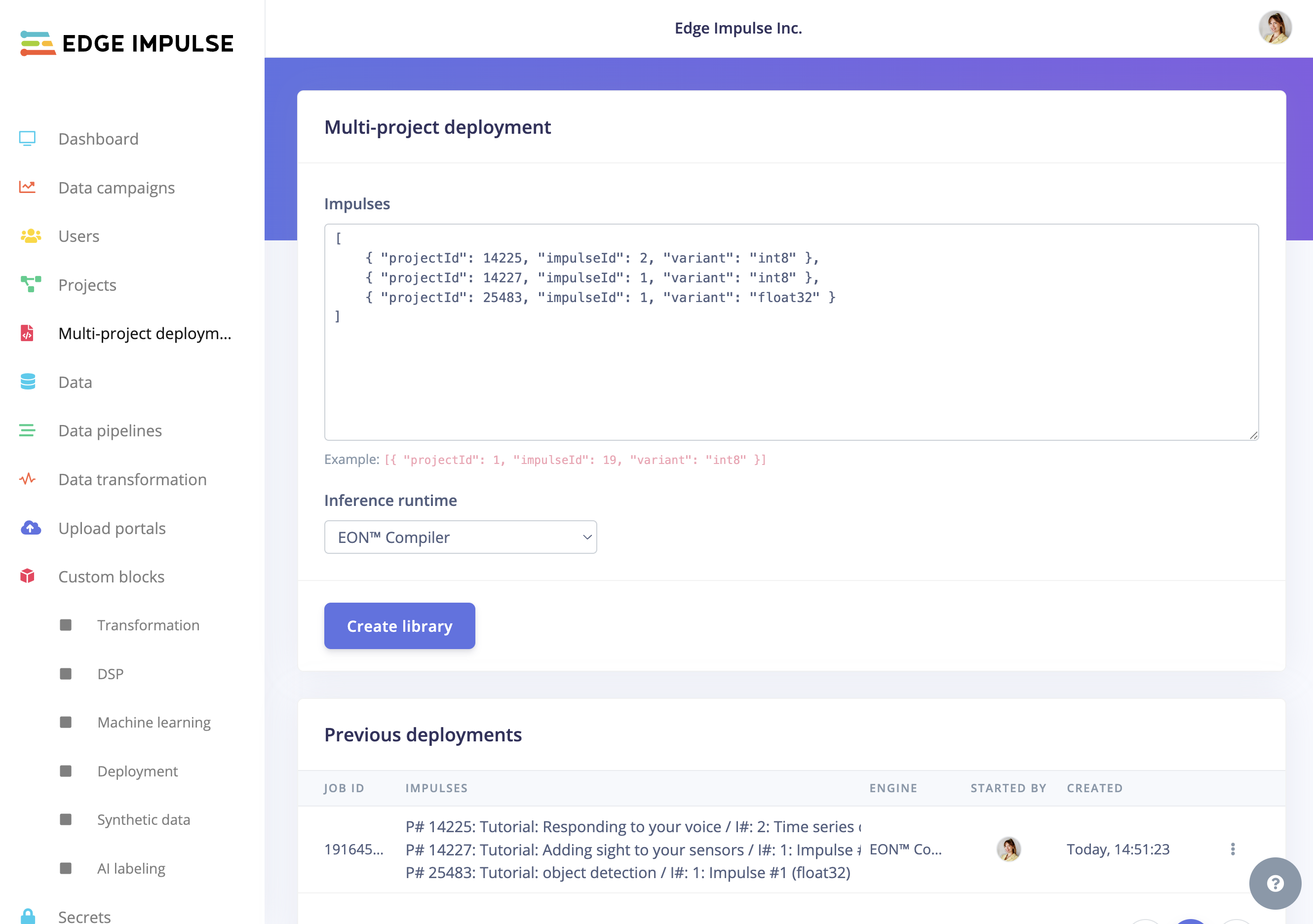Screen dimensions: 1313x924
Task: Click the Engine column header
Action: pyautogui.click(x=893, y=788)
